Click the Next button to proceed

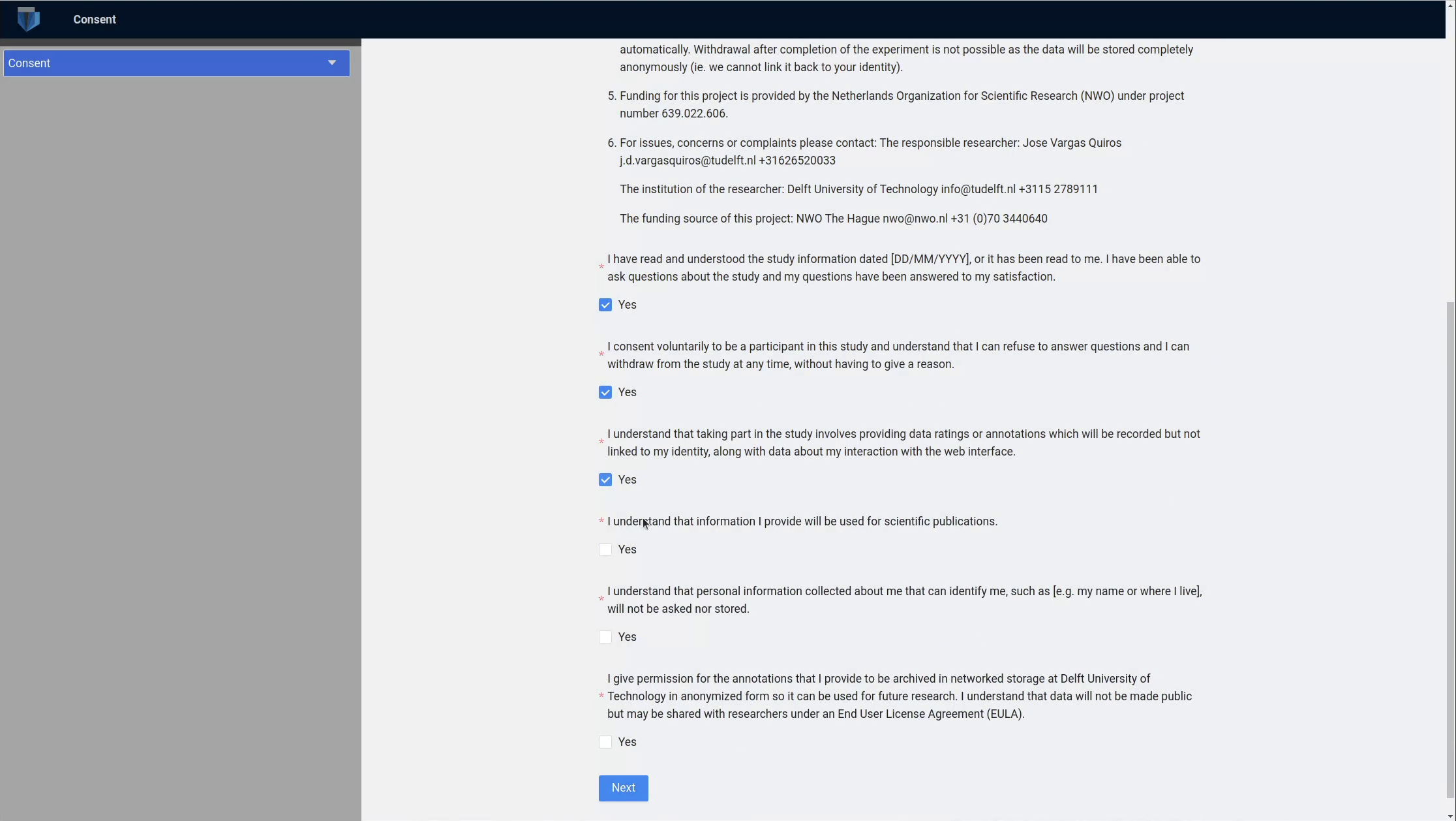click(x=623, y=788)
